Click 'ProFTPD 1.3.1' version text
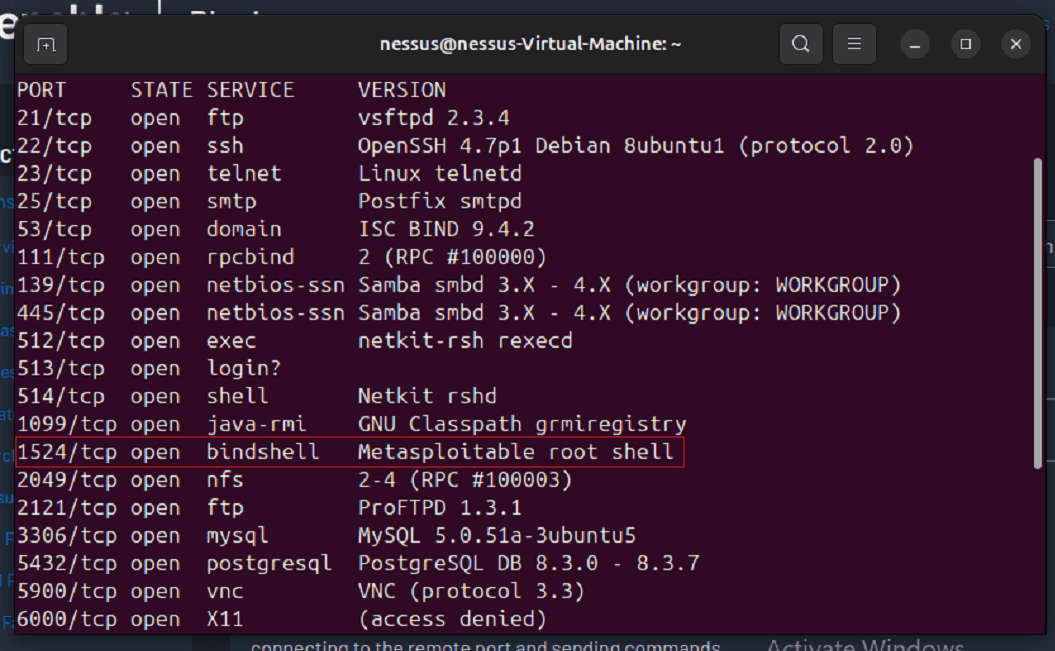Viewport: 1055px width, 651px height. (x=440, y=508)
